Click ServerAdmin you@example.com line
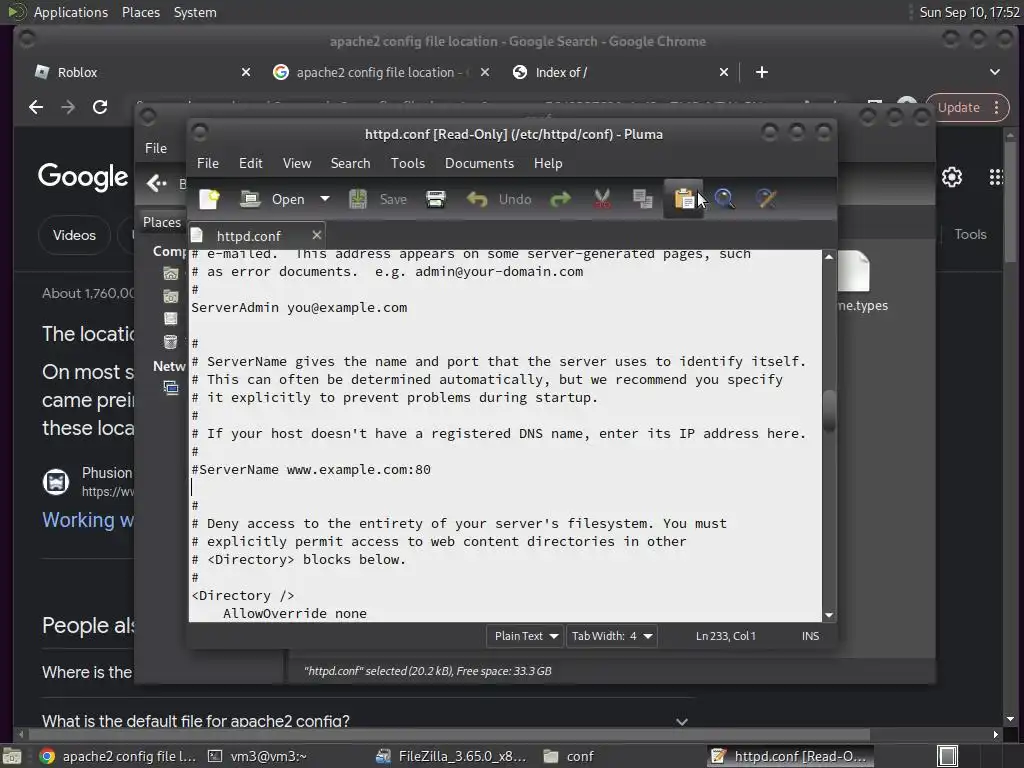Viewport: 1024px width, 768px height. point(299,308)
